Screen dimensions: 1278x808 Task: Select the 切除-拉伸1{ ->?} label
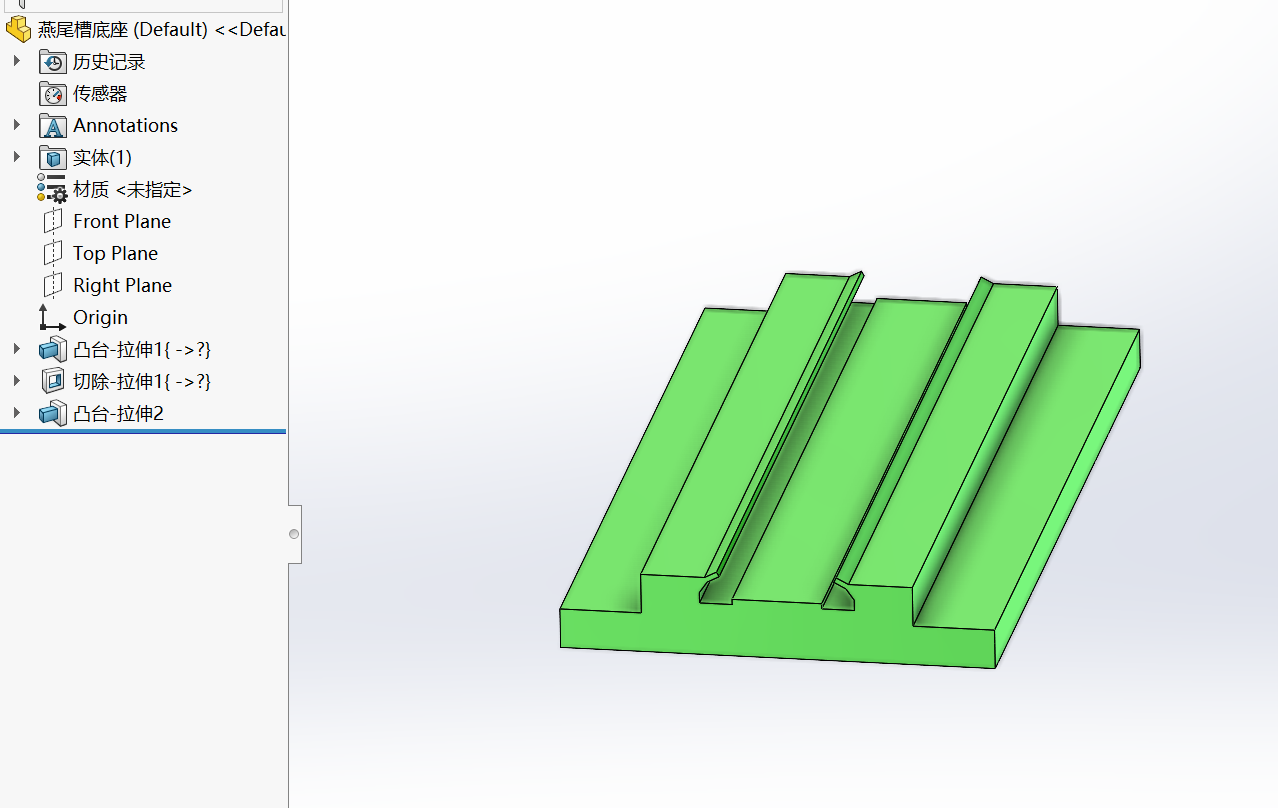142,382
